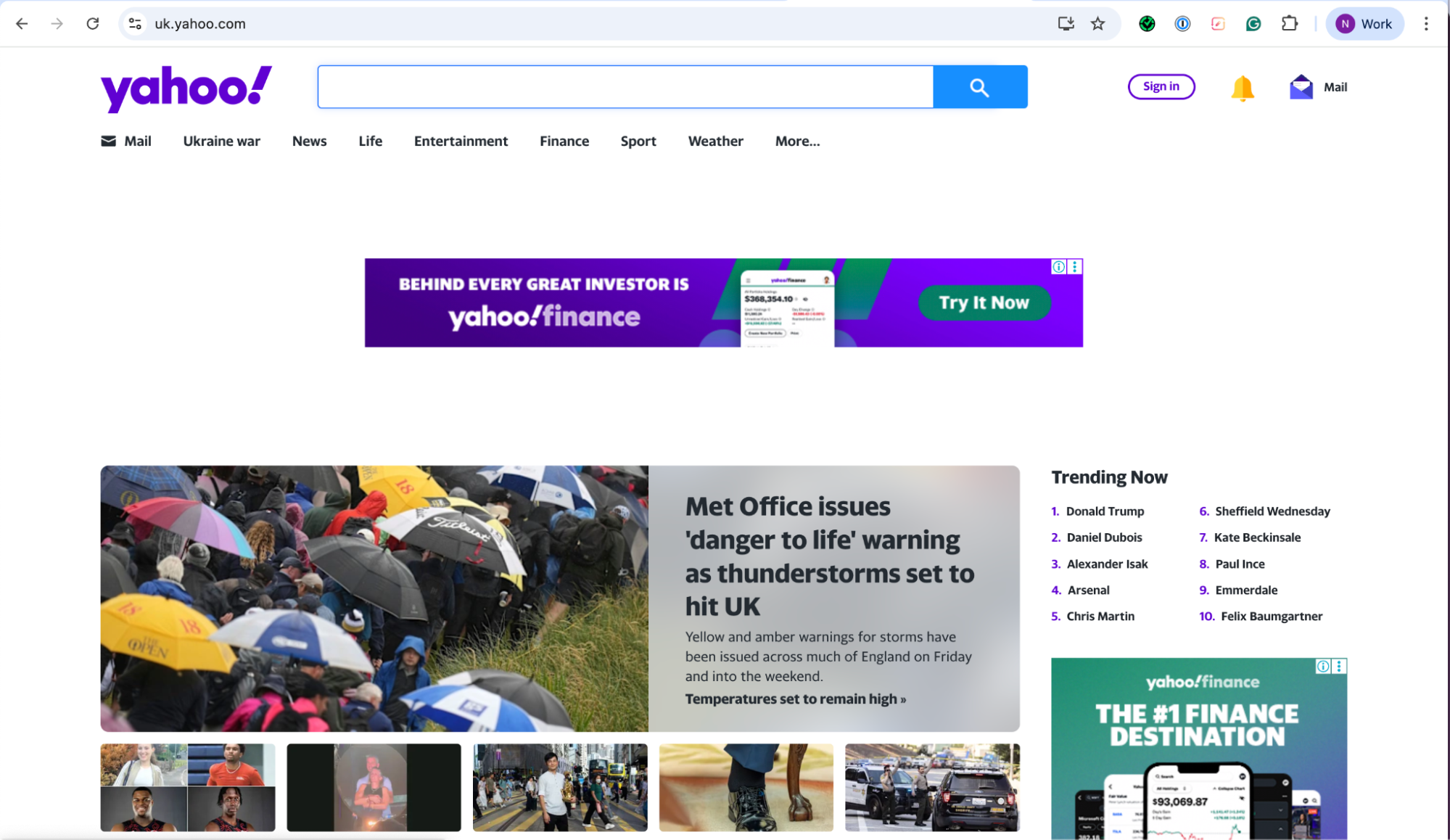Open the street crossing man thumbnail
1450x840 pixels.
pyautogui.click(x=560, y=787)
